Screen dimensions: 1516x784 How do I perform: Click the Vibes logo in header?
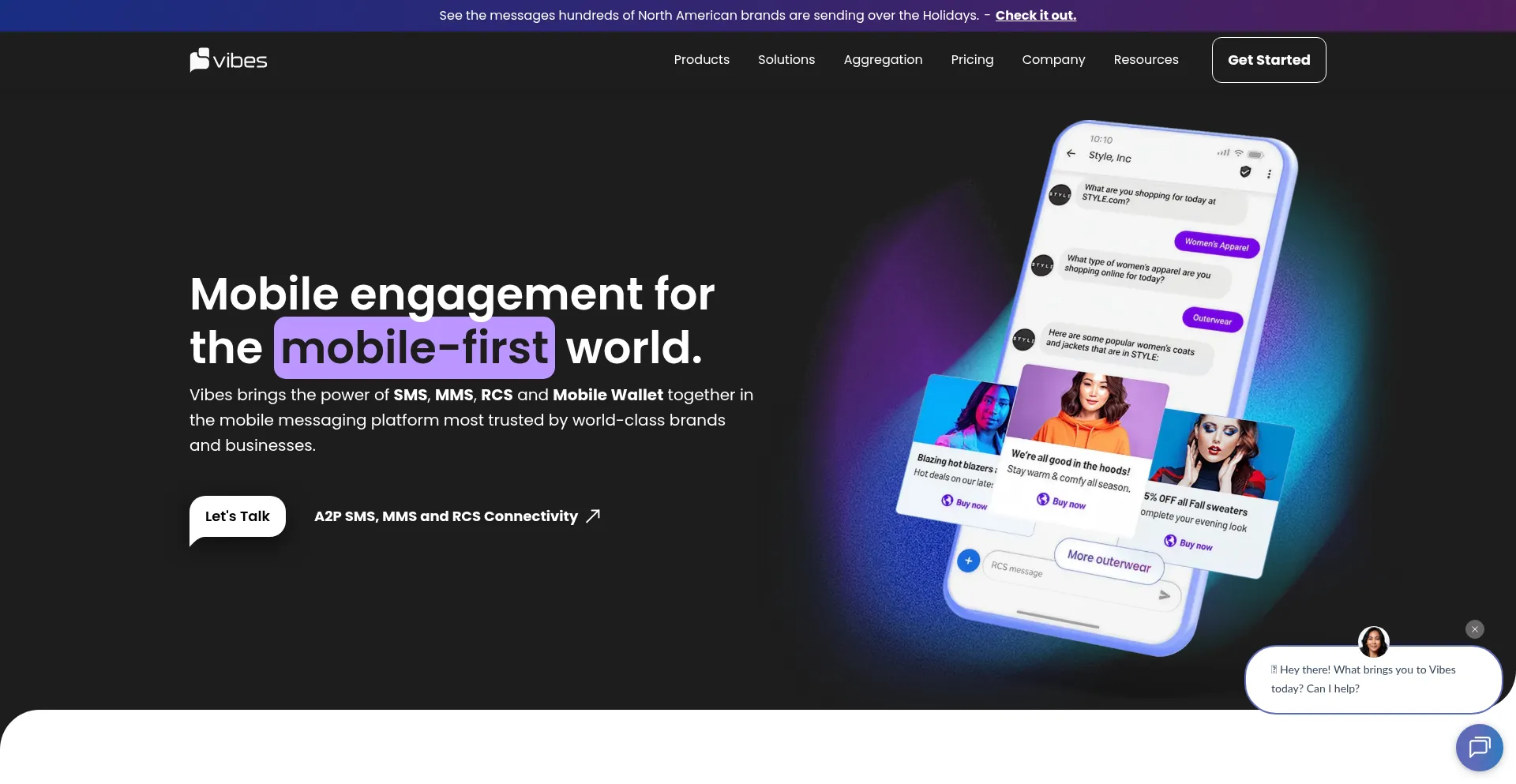[x=228, y=60]
